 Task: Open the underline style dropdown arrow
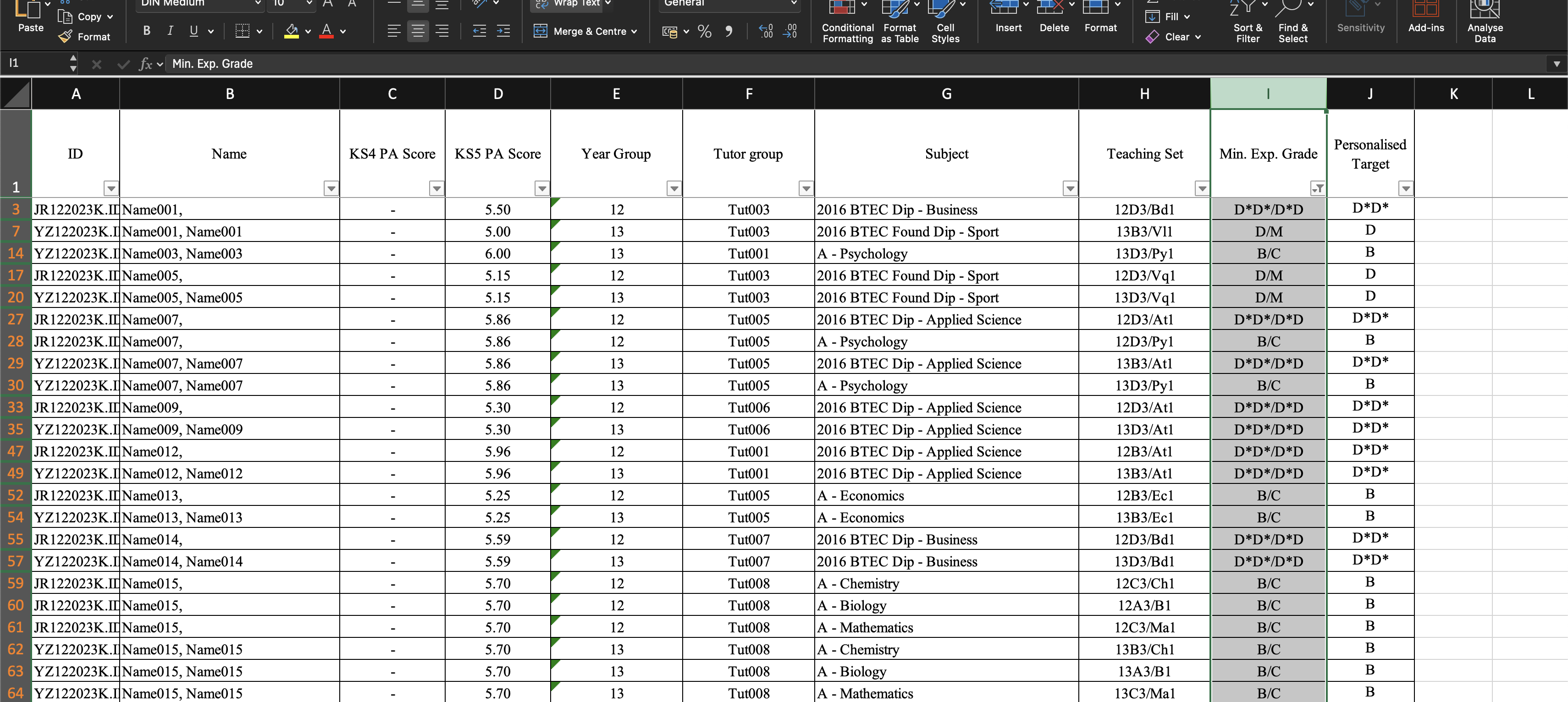[x=210, y=31]
